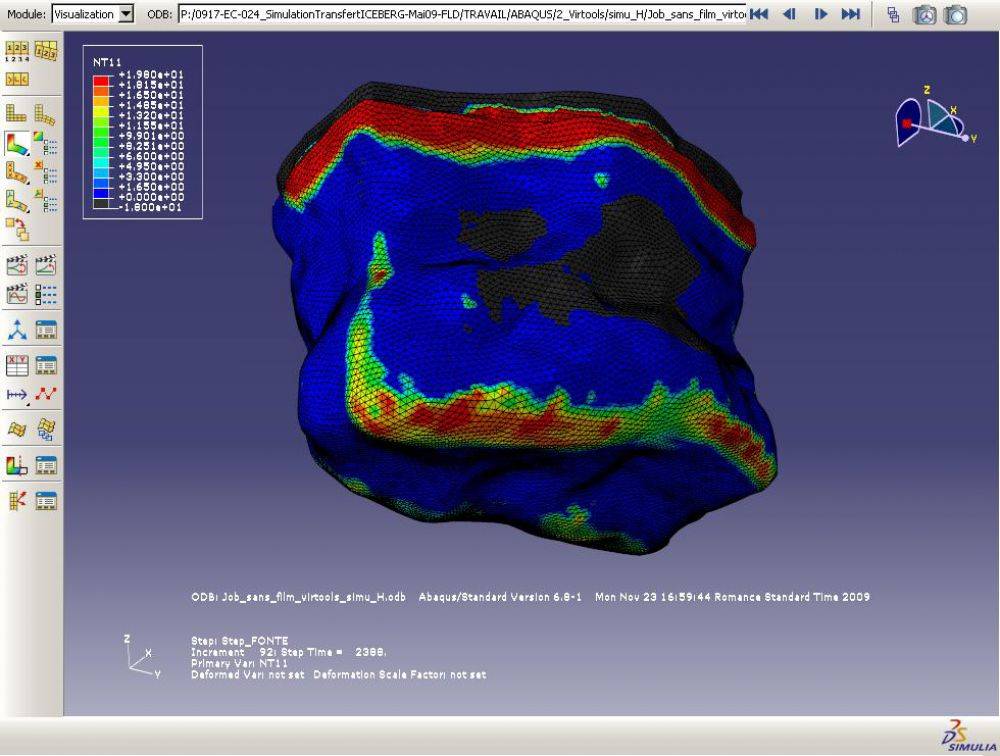Step to the previous frame
The width and height of the screenshot is (1000, 756).
(x=789, y=13)
